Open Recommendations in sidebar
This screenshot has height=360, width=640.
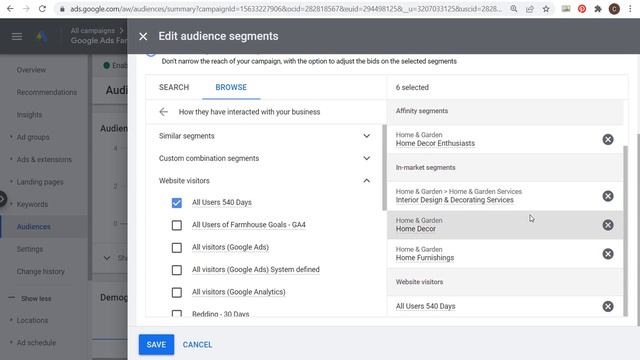pyautogui.click(x=47, y=92)
